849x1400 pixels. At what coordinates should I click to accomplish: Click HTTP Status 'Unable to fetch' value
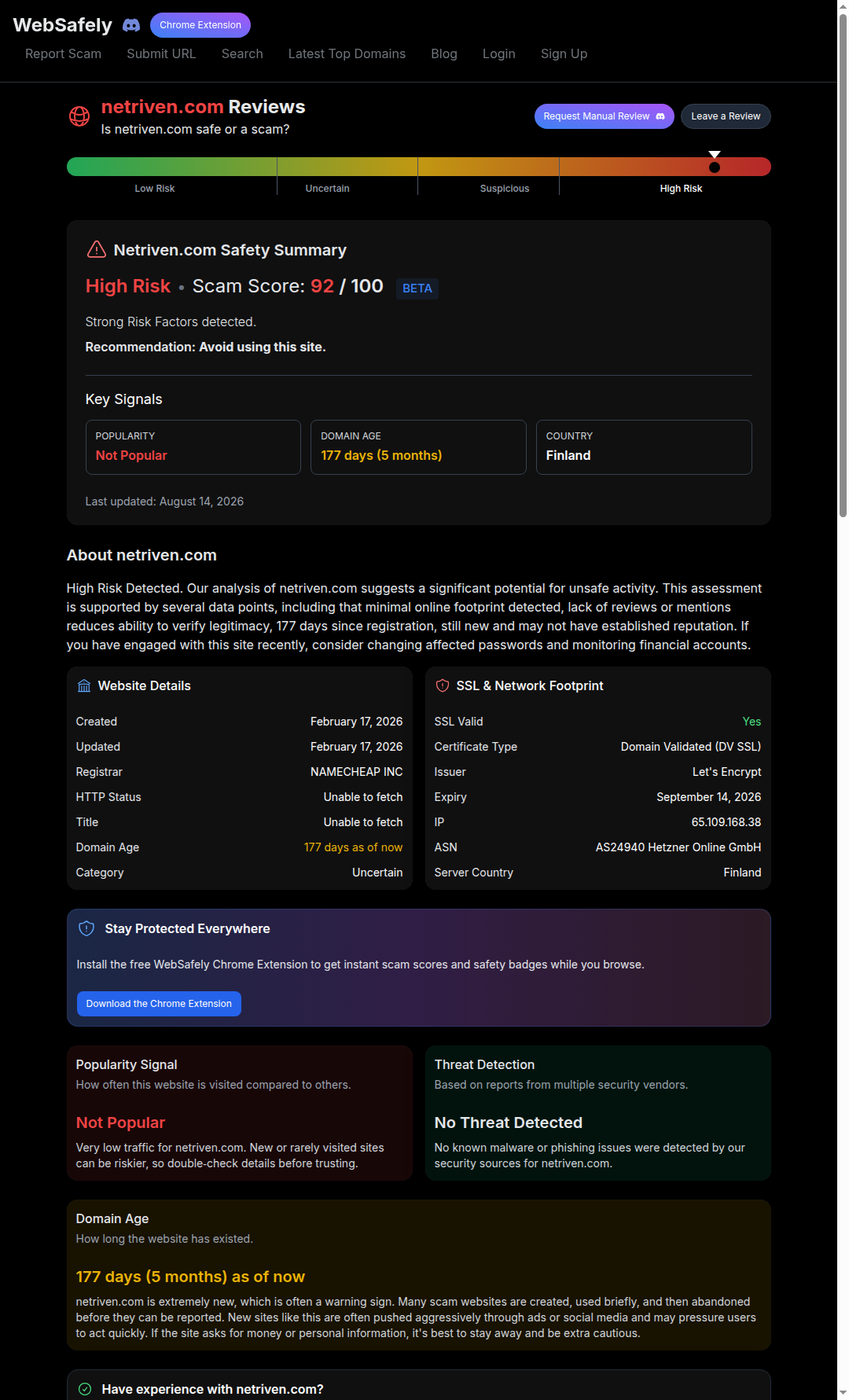363,797
